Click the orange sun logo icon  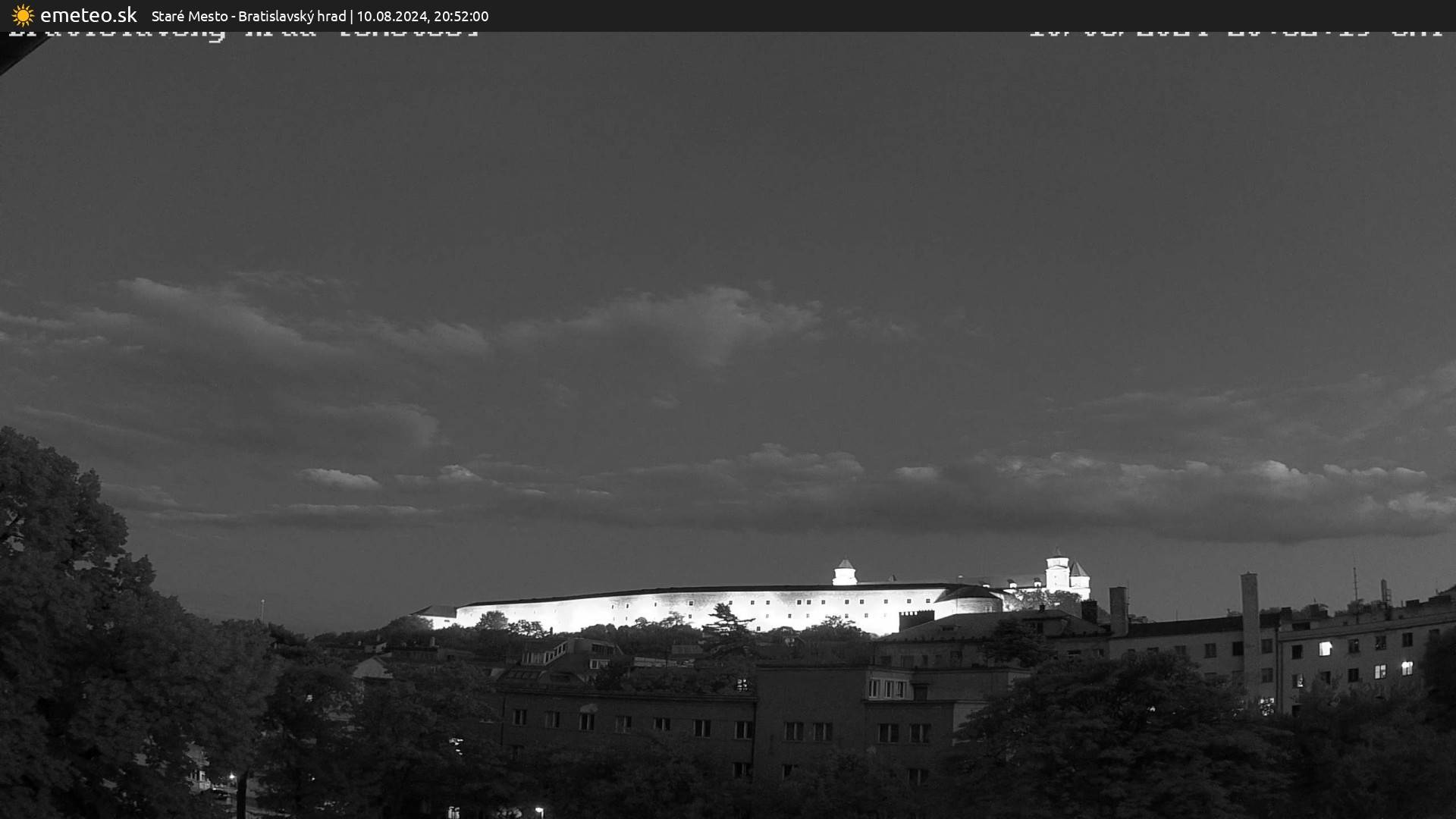[23, 15]
